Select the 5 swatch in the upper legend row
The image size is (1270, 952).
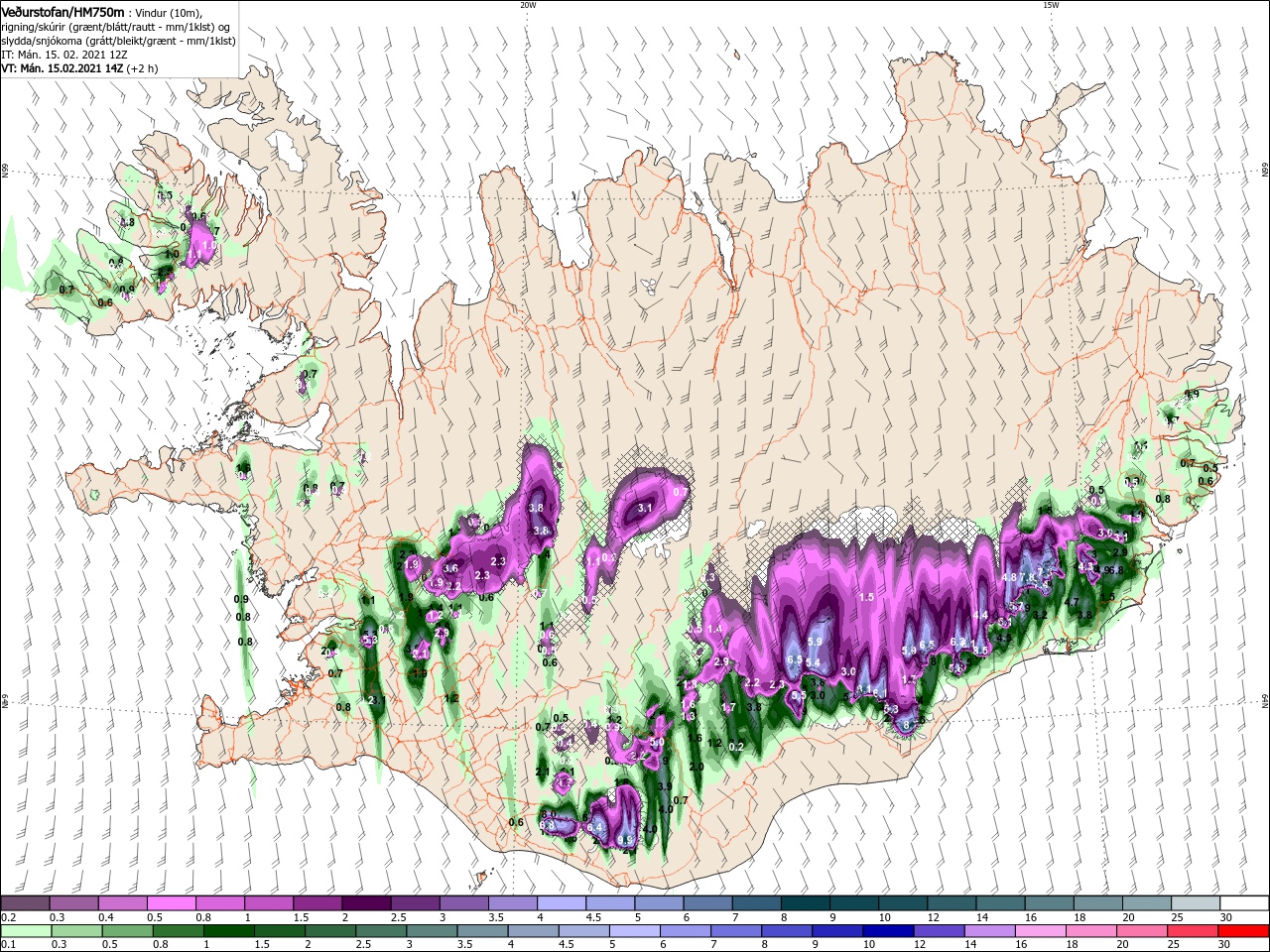pyautogui.click(x=658, y=902)
